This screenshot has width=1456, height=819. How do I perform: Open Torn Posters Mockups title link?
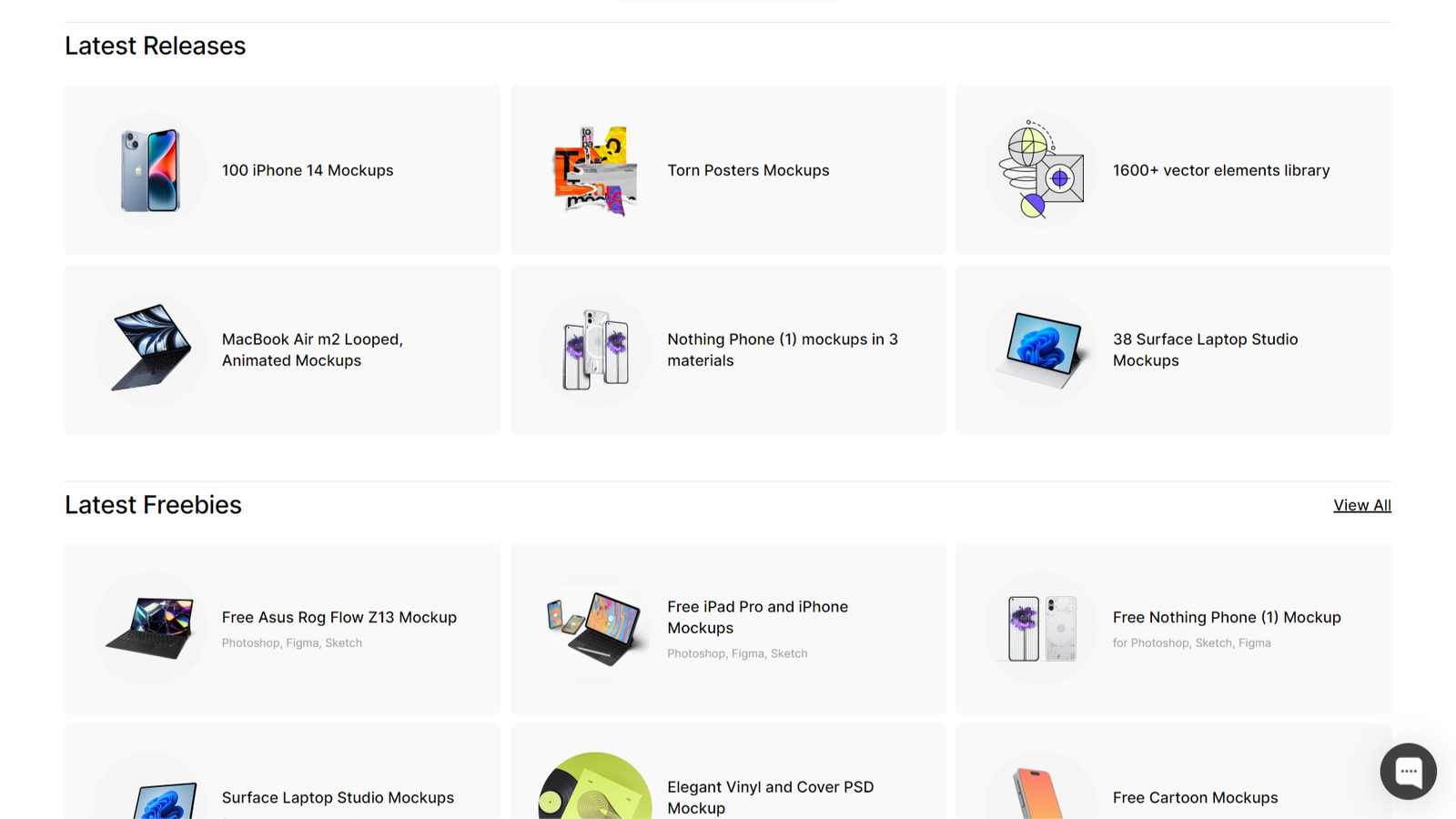coord(748,170)
